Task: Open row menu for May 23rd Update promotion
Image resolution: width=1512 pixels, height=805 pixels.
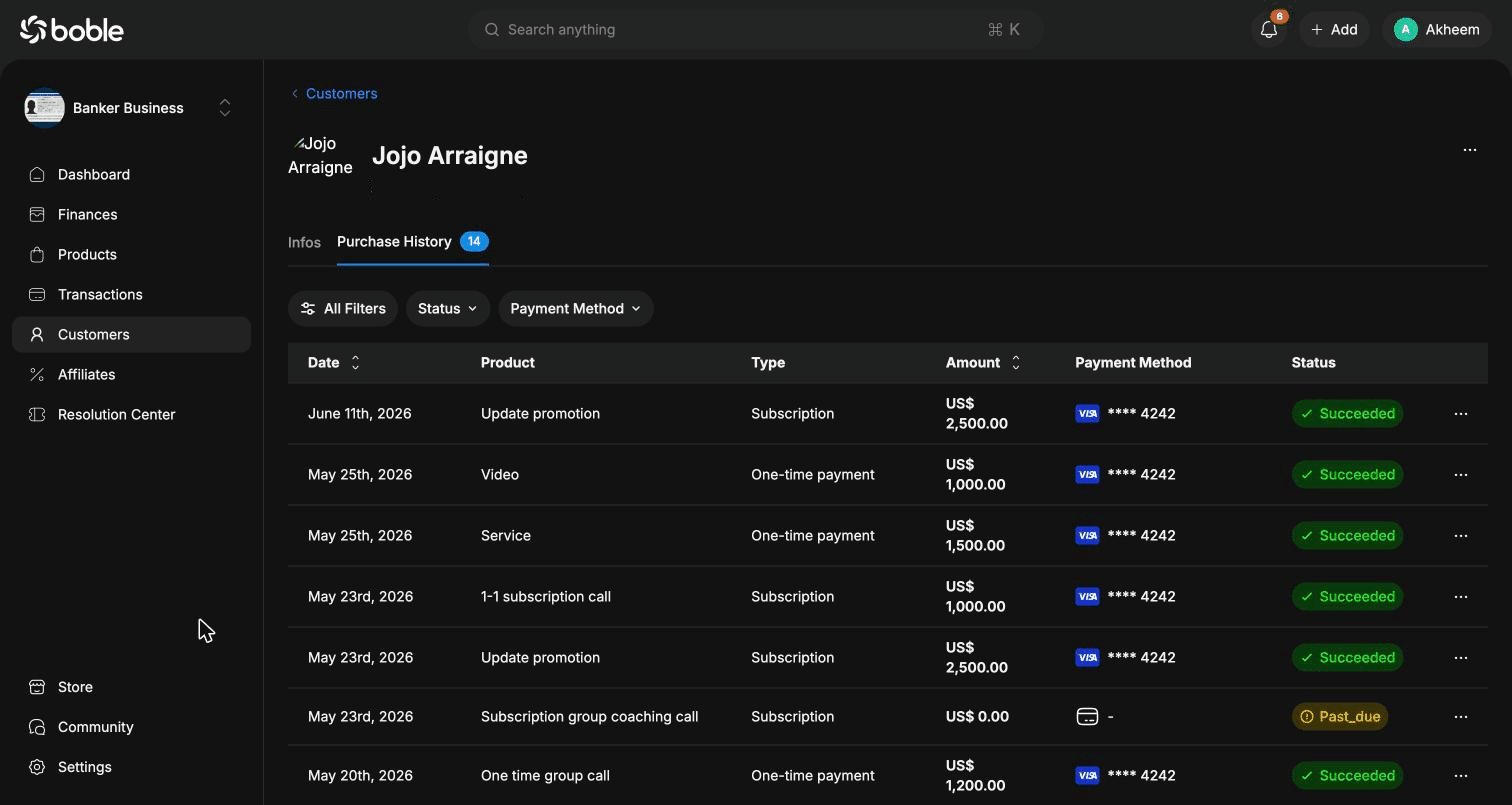Action: 1461,658
